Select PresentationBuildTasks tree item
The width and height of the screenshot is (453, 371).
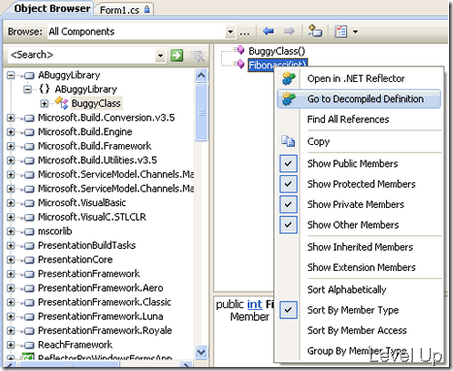pyautogui.click(x=87, y=245)
